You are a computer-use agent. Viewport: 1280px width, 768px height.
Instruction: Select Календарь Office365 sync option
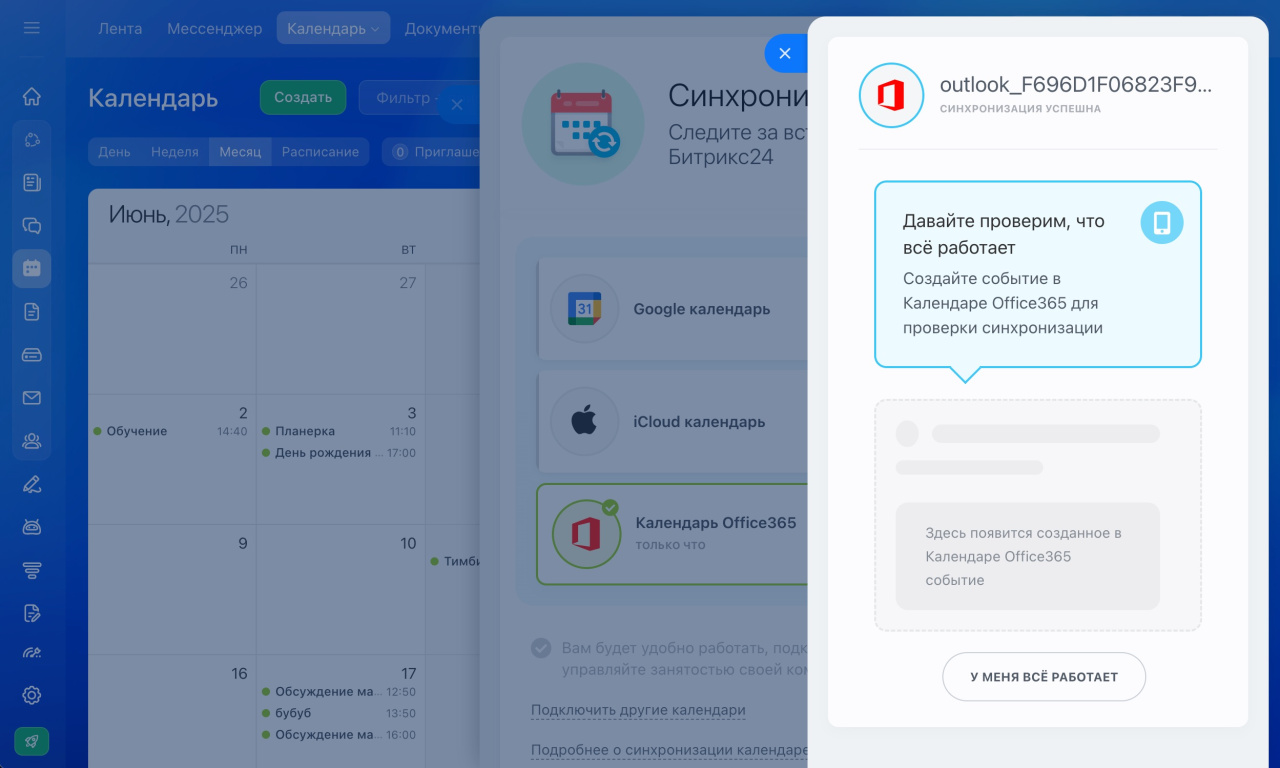[672, 534]
